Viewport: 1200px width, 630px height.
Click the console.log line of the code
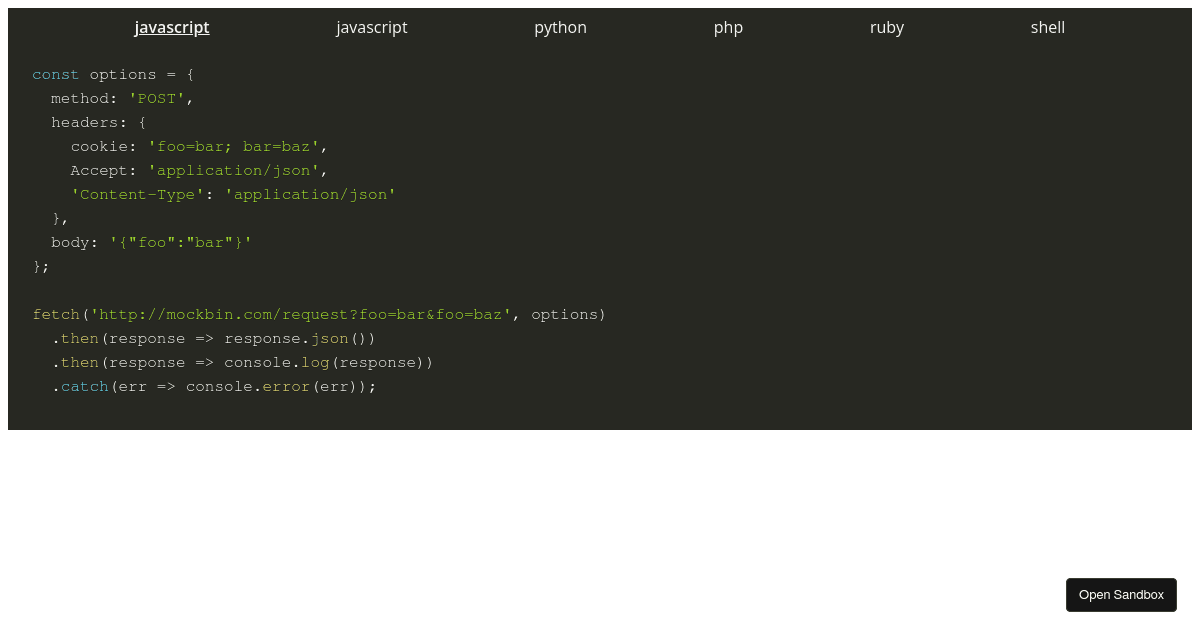tap(243, 362)
